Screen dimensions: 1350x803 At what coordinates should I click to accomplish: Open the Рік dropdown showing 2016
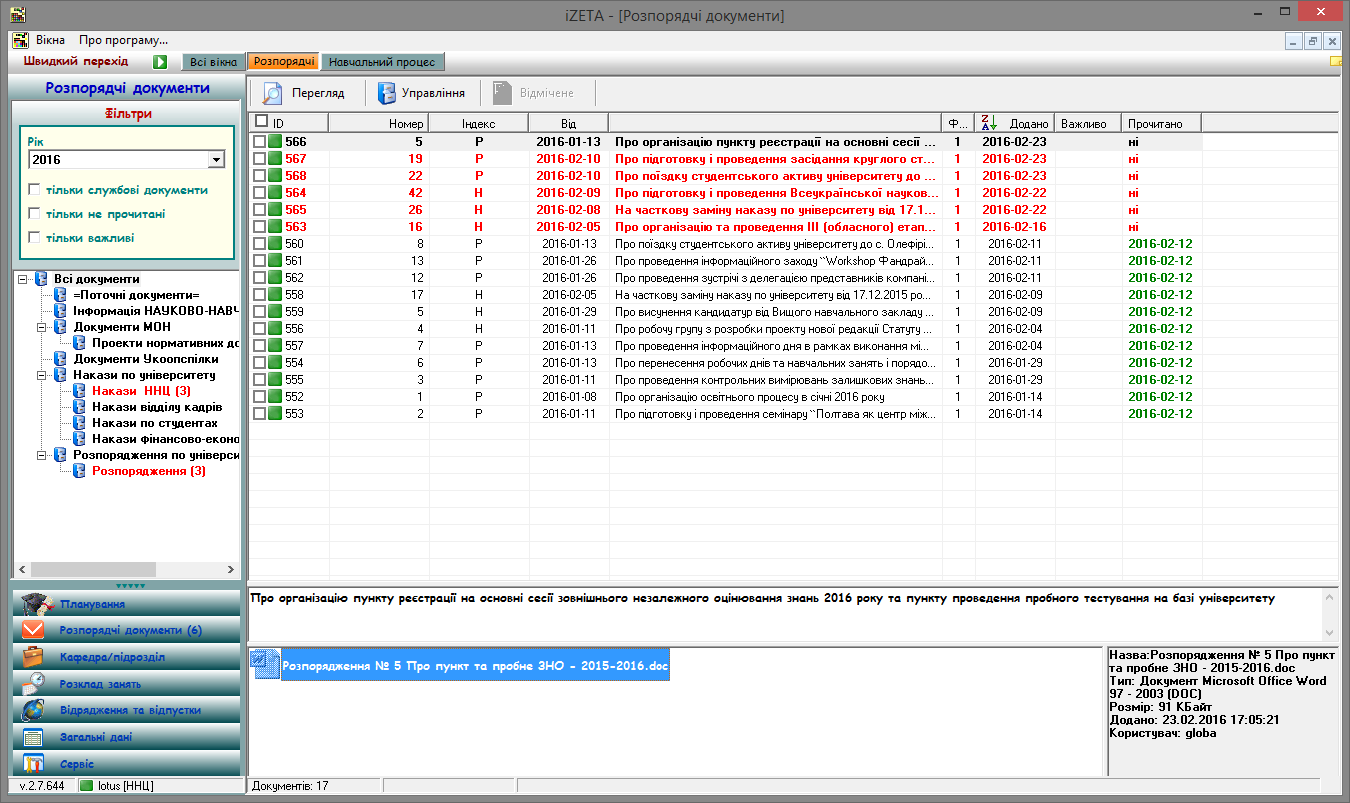pos(216,160)
